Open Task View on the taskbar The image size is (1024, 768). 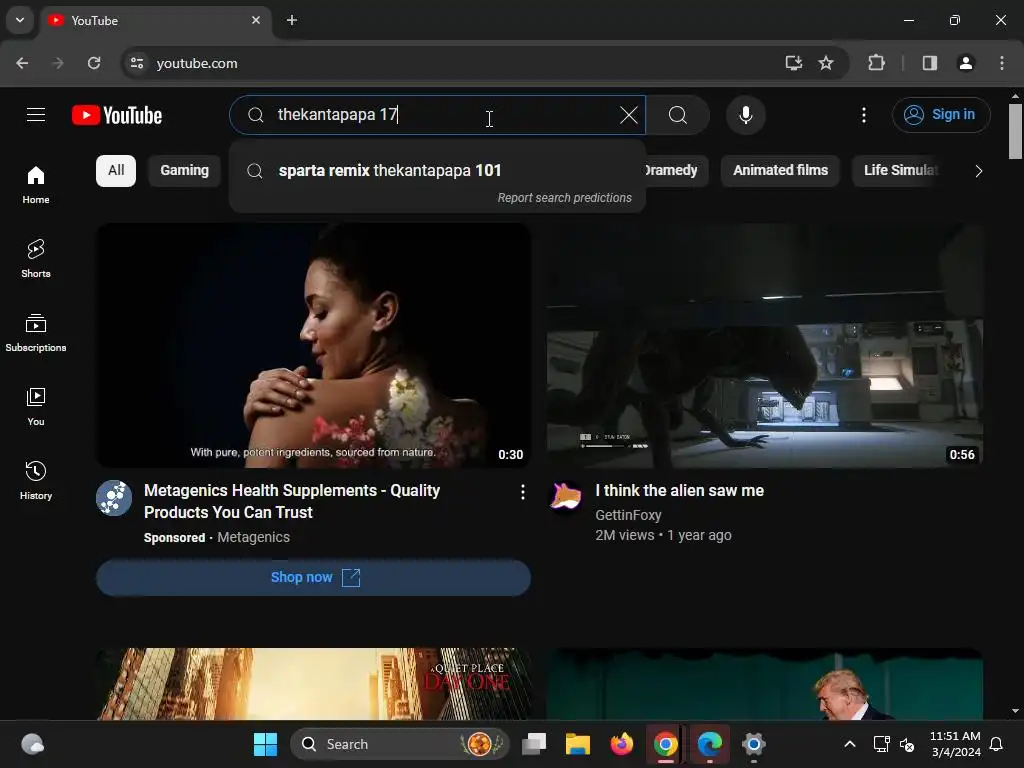(x=534, y=744)
